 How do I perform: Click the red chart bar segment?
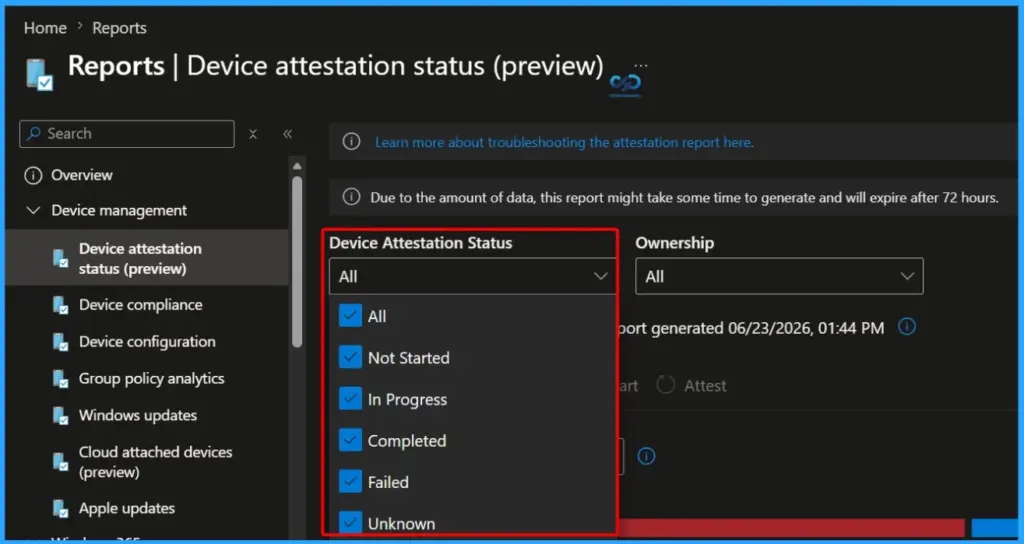pos(791,528)
